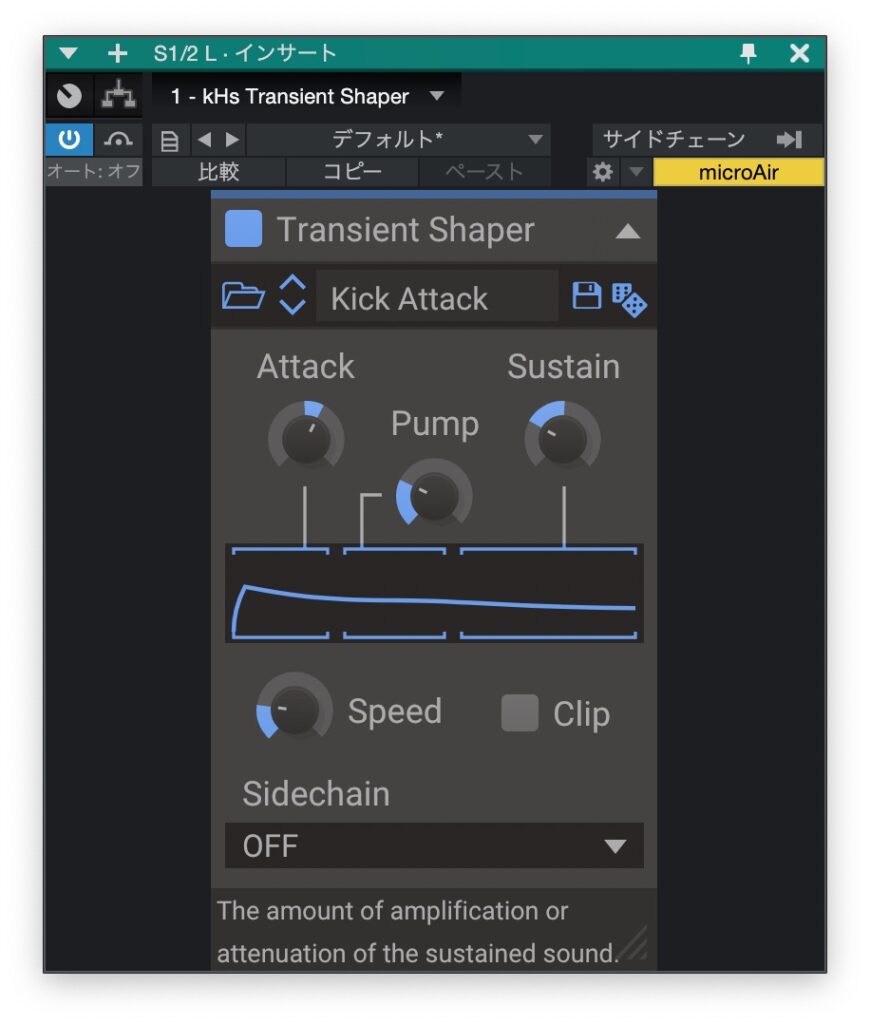The width and height of the screenshot is (870, 1024).
Task: Click the pin window icon
Action: point(748,54)
